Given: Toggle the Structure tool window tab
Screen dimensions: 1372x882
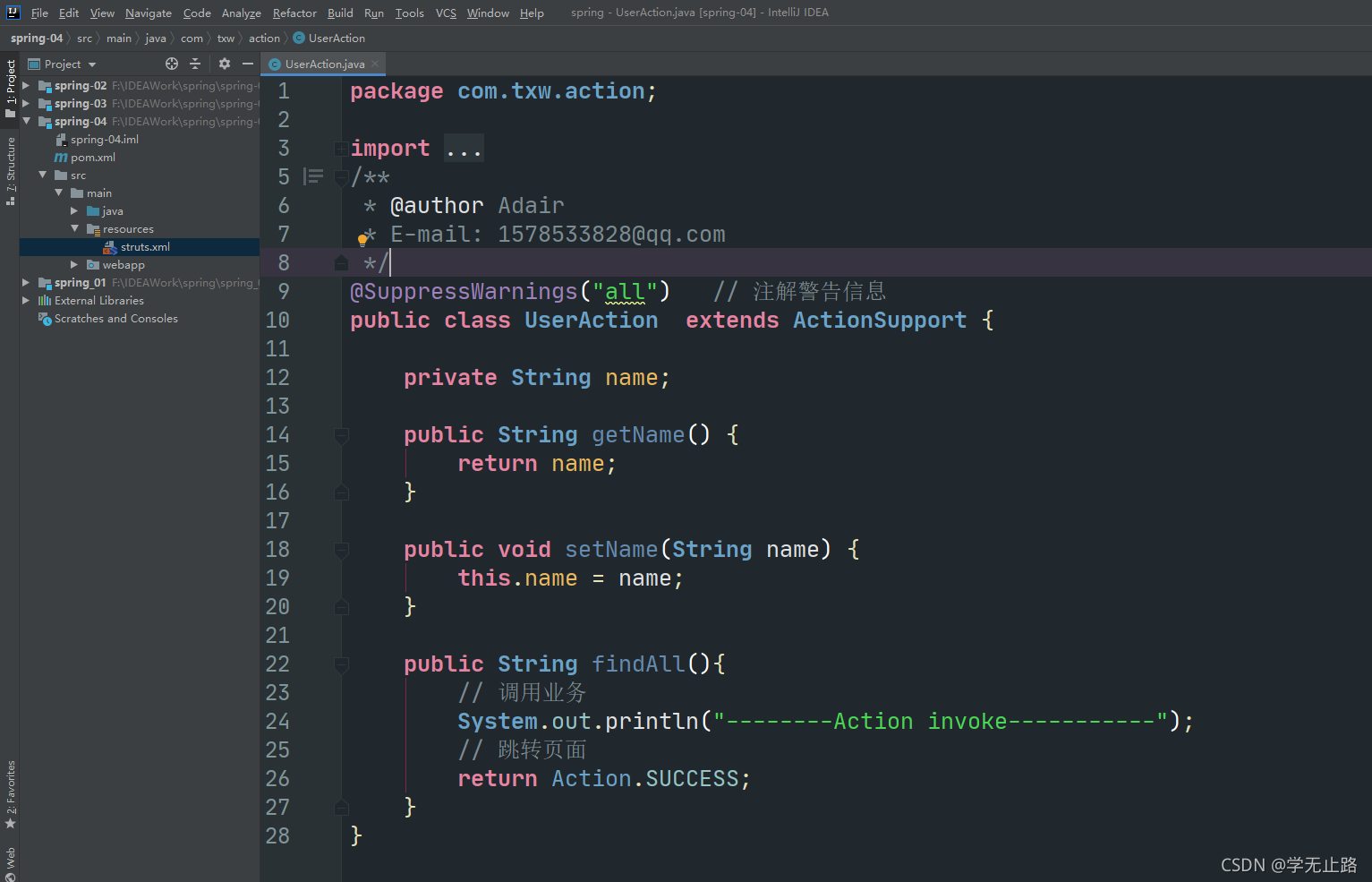Looking at the screenshot, I should (10, 171).
